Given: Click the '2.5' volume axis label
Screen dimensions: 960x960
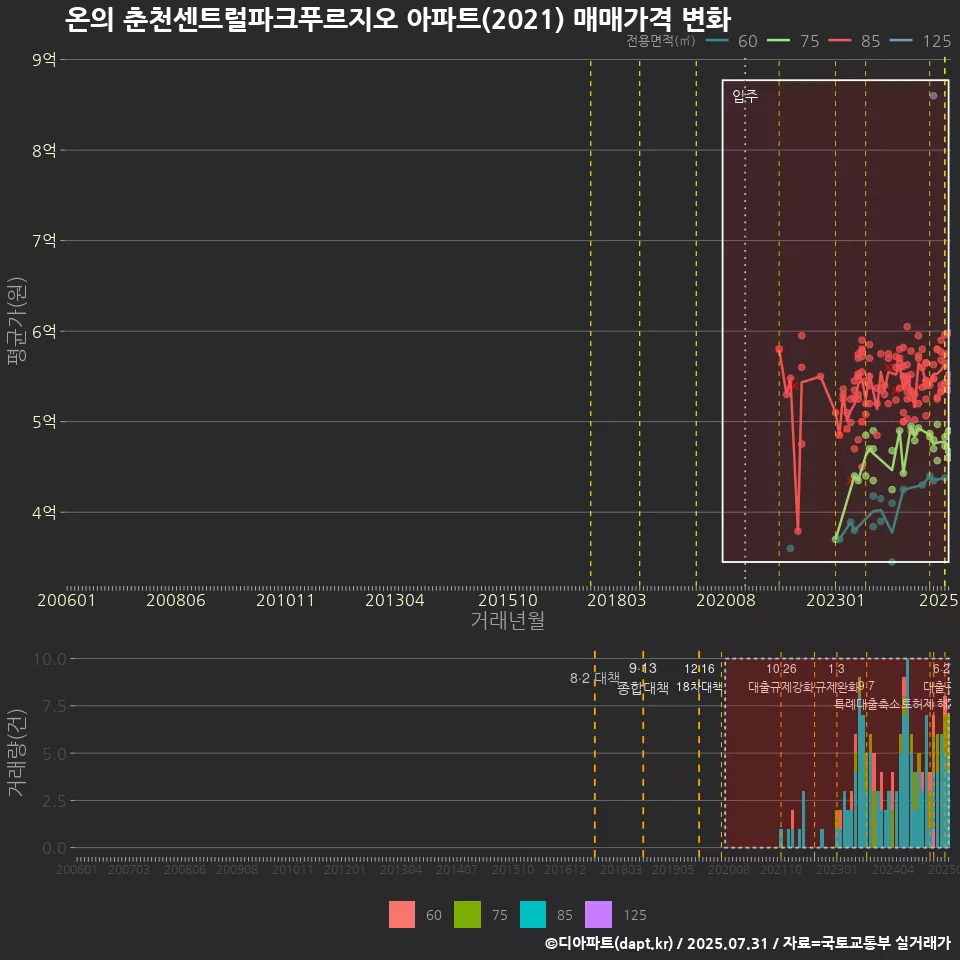Looking at the screenshot, I should coord(54,801).
